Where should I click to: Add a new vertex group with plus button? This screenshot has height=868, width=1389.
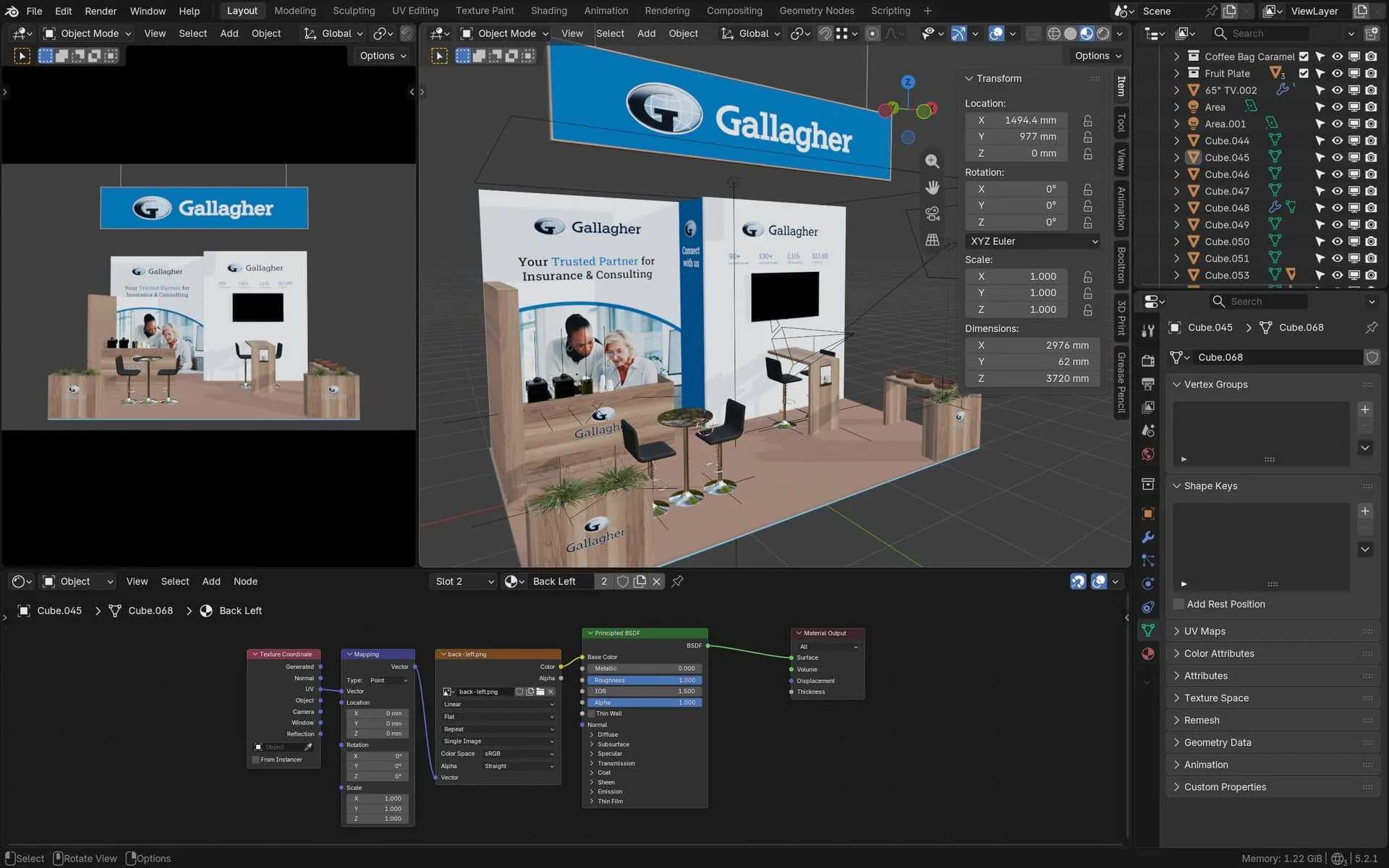coord(1365,409)
